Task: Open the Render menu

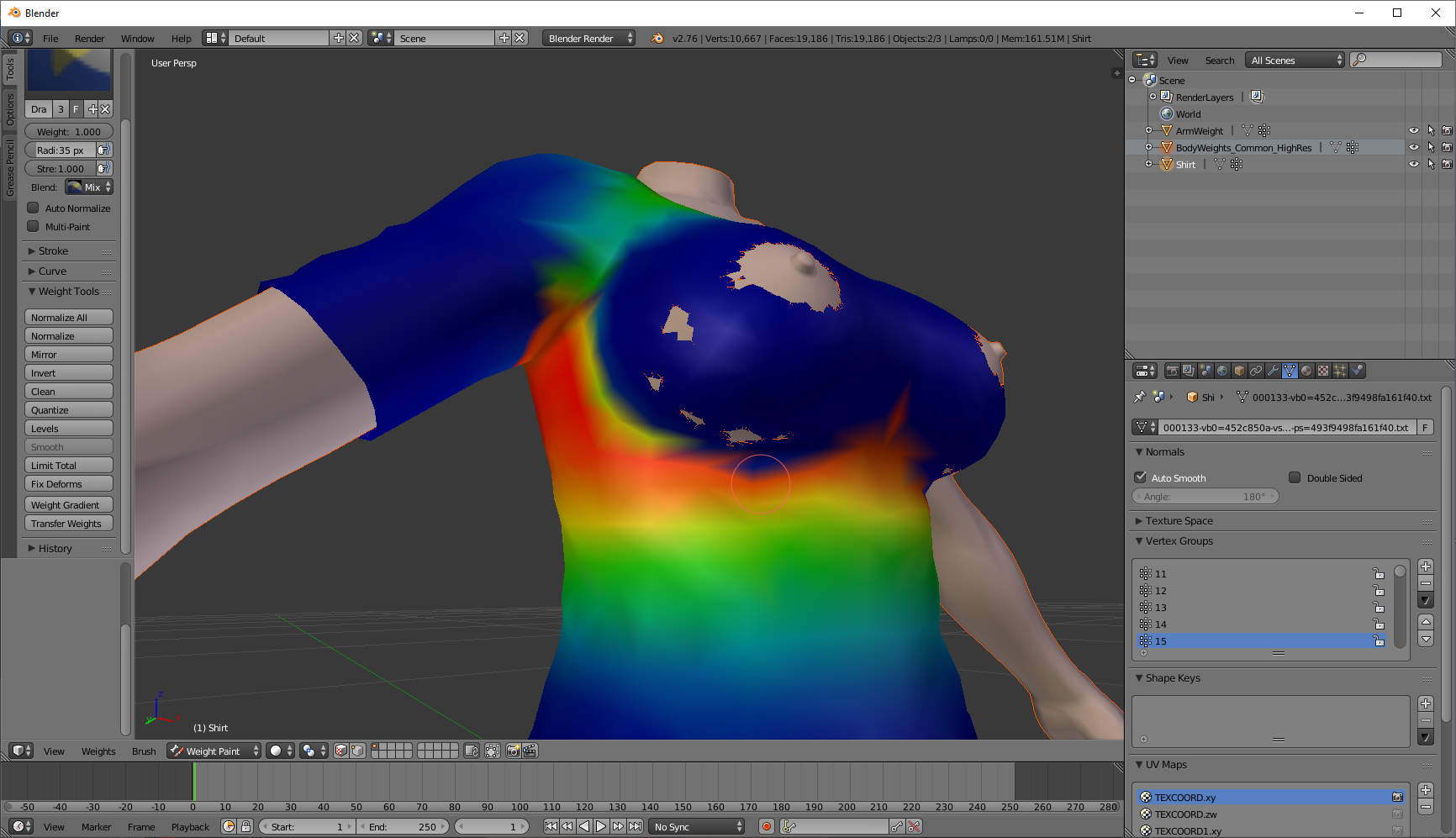Action: point(89,38)
